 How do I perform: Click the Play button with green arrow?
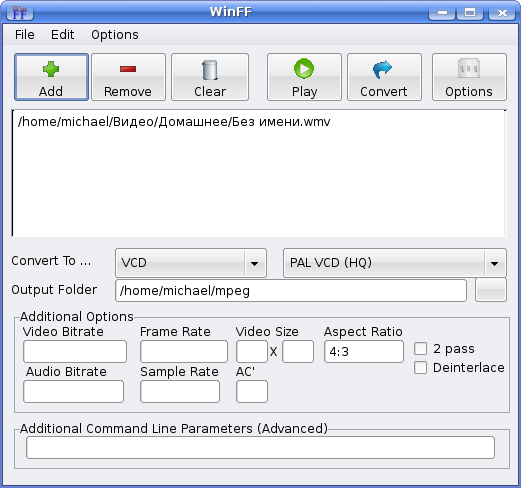[x=304, y=77]
